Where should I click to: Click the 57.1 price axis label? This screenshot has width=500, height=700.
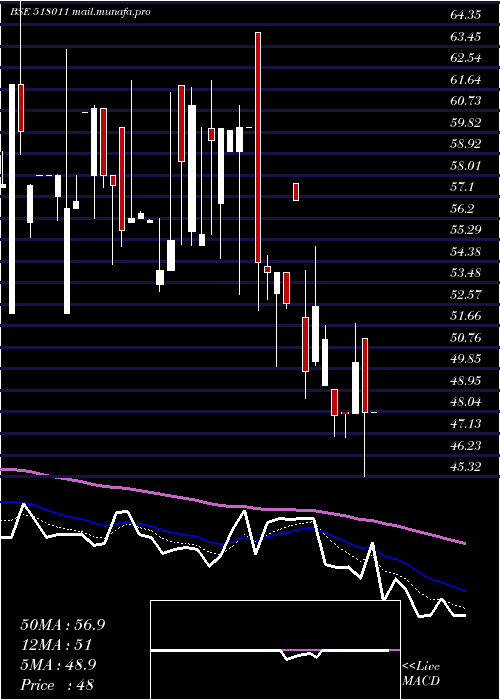click(462, 187)
